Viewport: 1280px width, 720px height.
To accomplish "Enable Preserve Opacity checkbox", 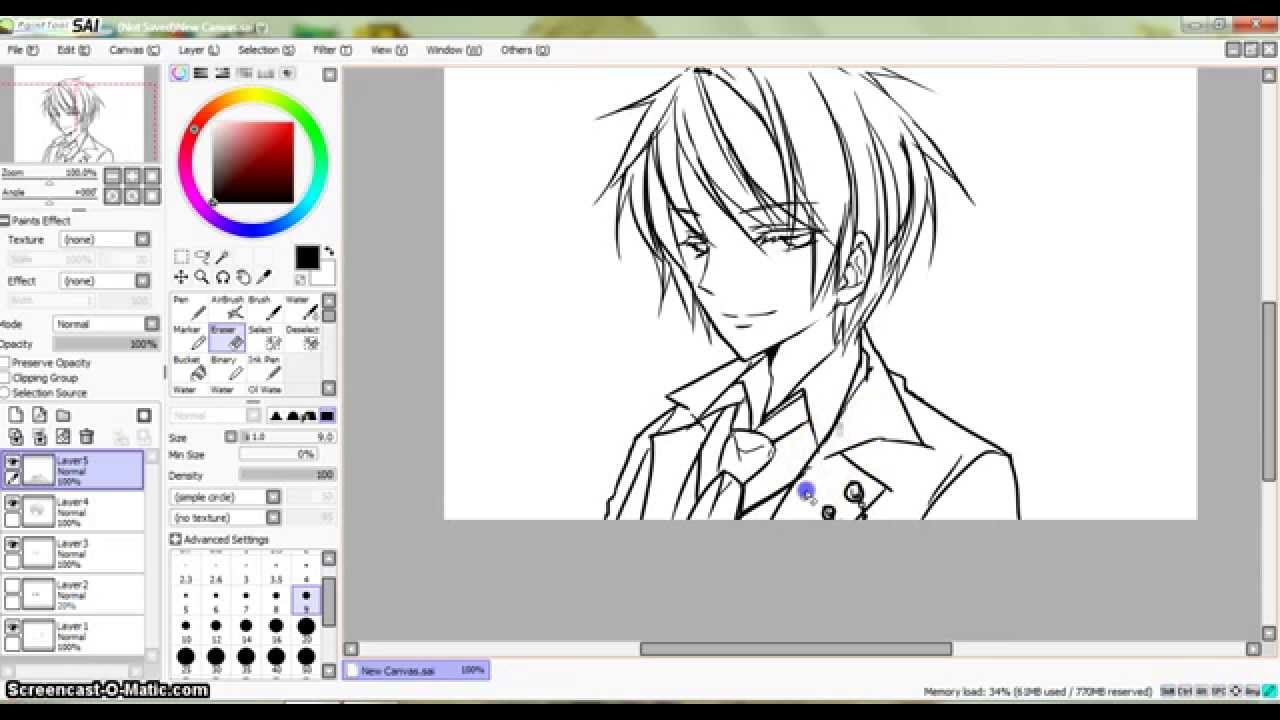I will coord(5,363).
